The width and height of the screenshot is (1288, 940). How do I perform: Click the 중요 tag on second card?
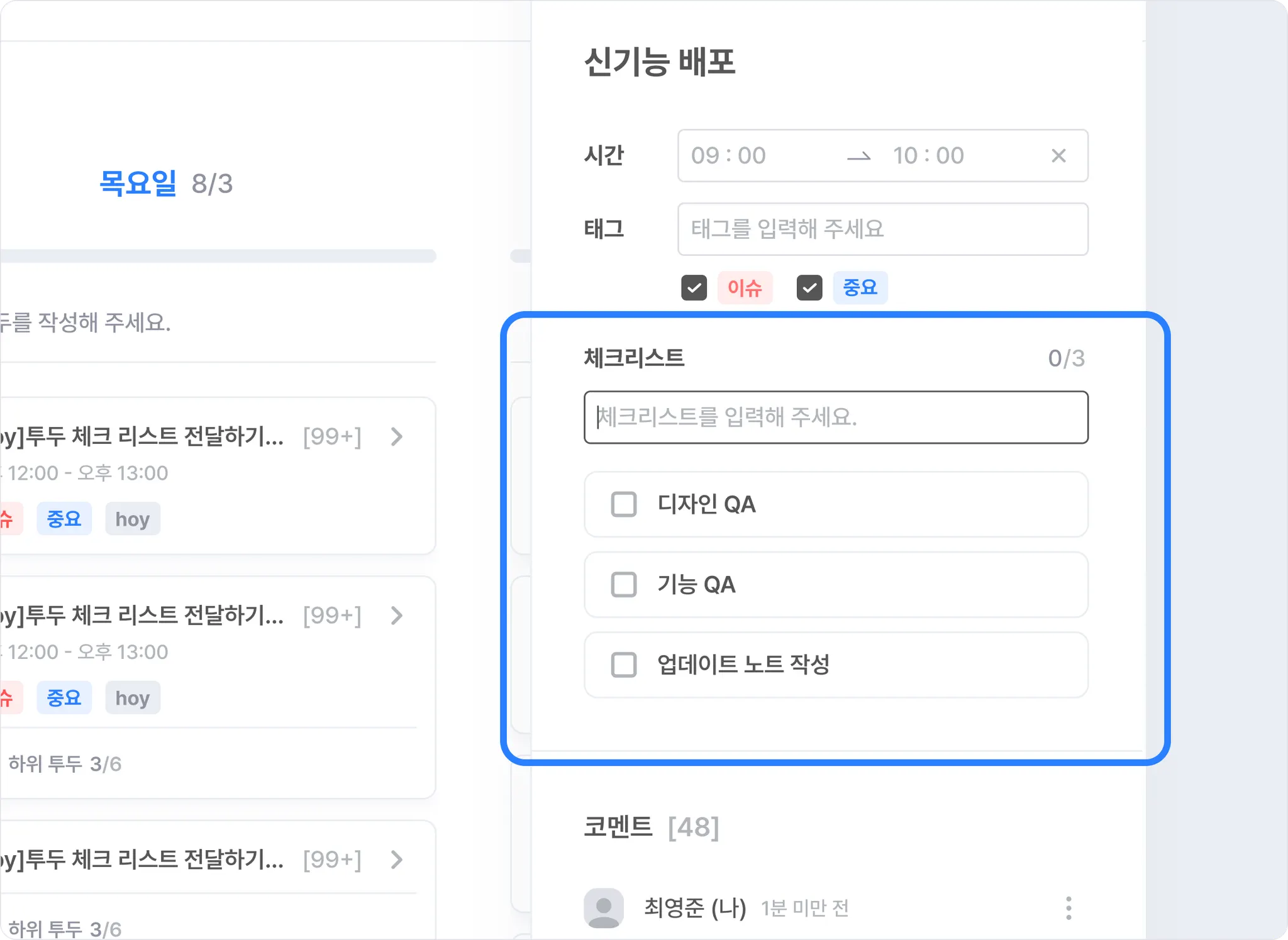coord(64,697)
